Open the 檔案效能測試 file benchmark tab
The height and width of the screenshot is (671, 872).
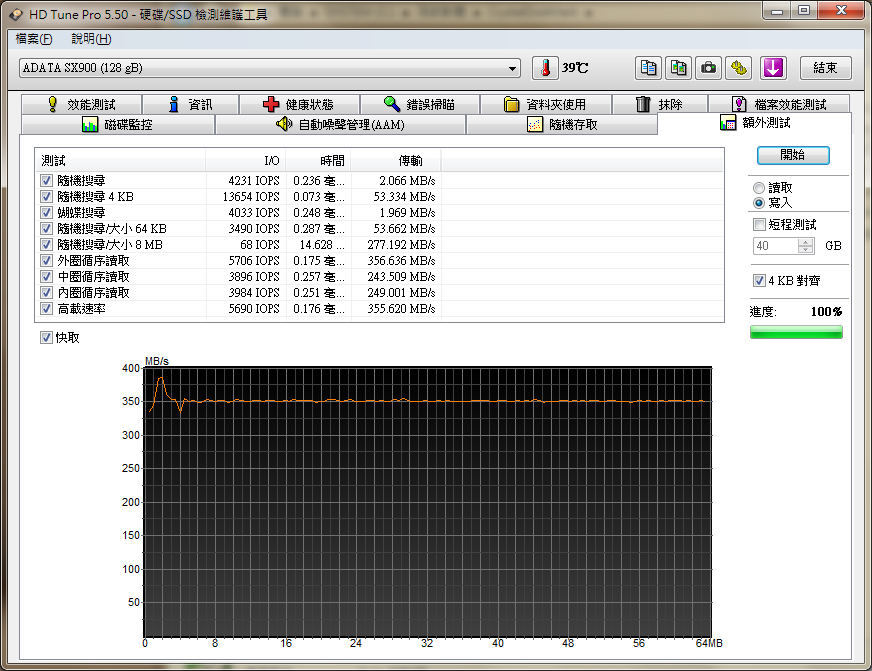[x=779, y=105]
